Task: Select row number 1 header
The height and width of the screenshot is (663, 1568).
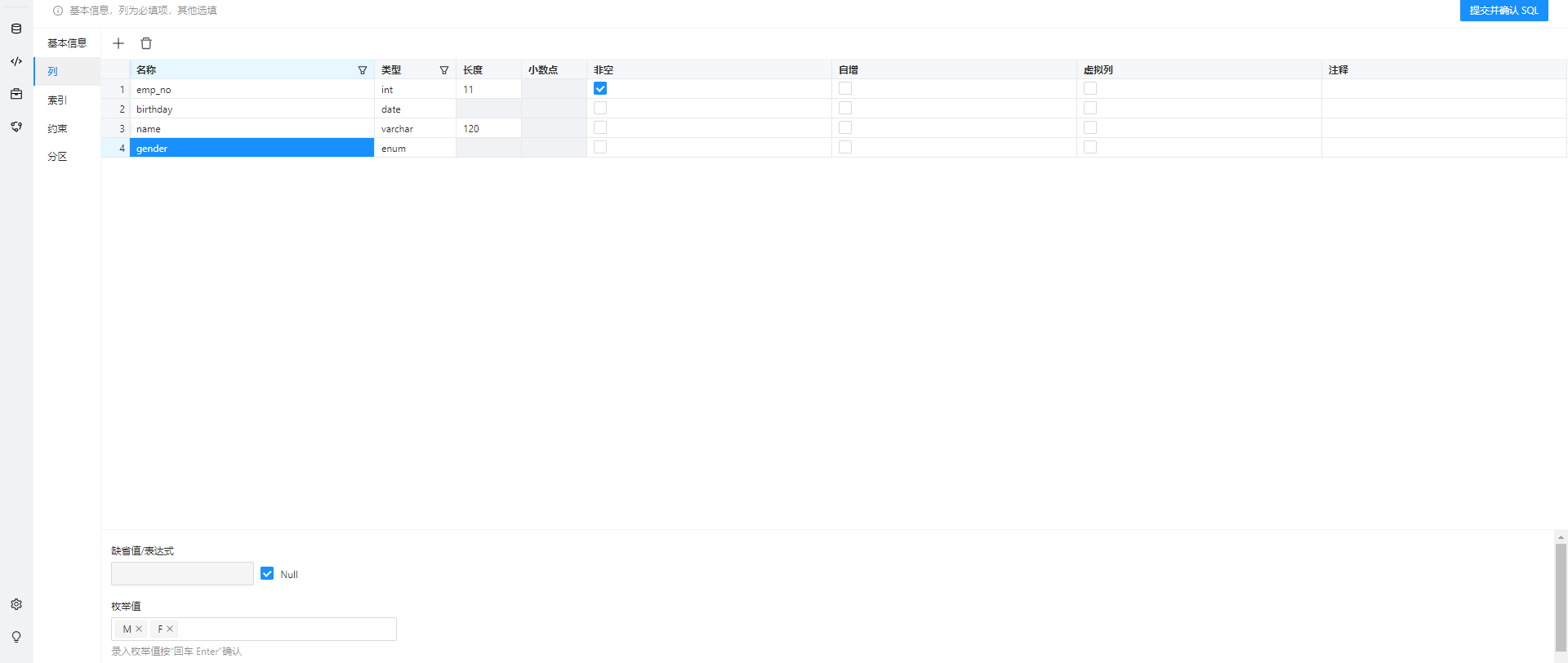Action: pyautogui.click(x=115, y=89)
